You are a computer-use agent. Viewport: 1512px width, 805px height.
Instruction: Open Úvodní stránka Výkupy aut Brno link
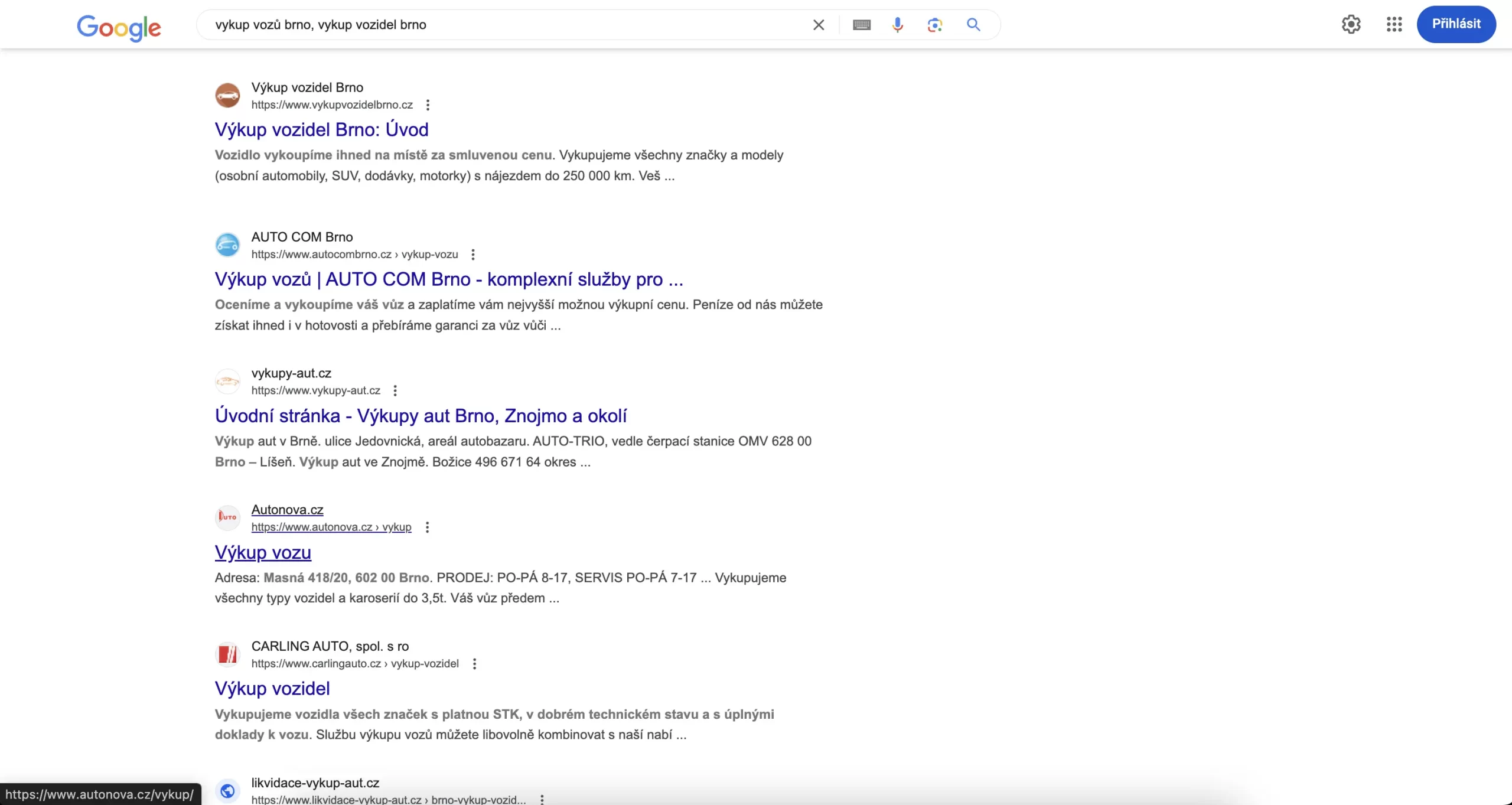click(x=421, y=416)
